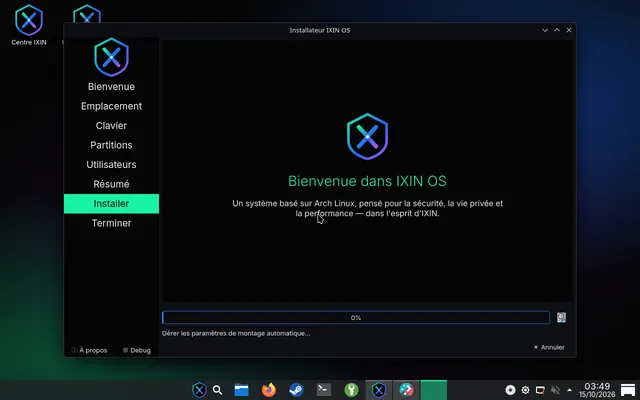Open the network display tray icon
The image size is (640, 400).
[x=540, y=390]
